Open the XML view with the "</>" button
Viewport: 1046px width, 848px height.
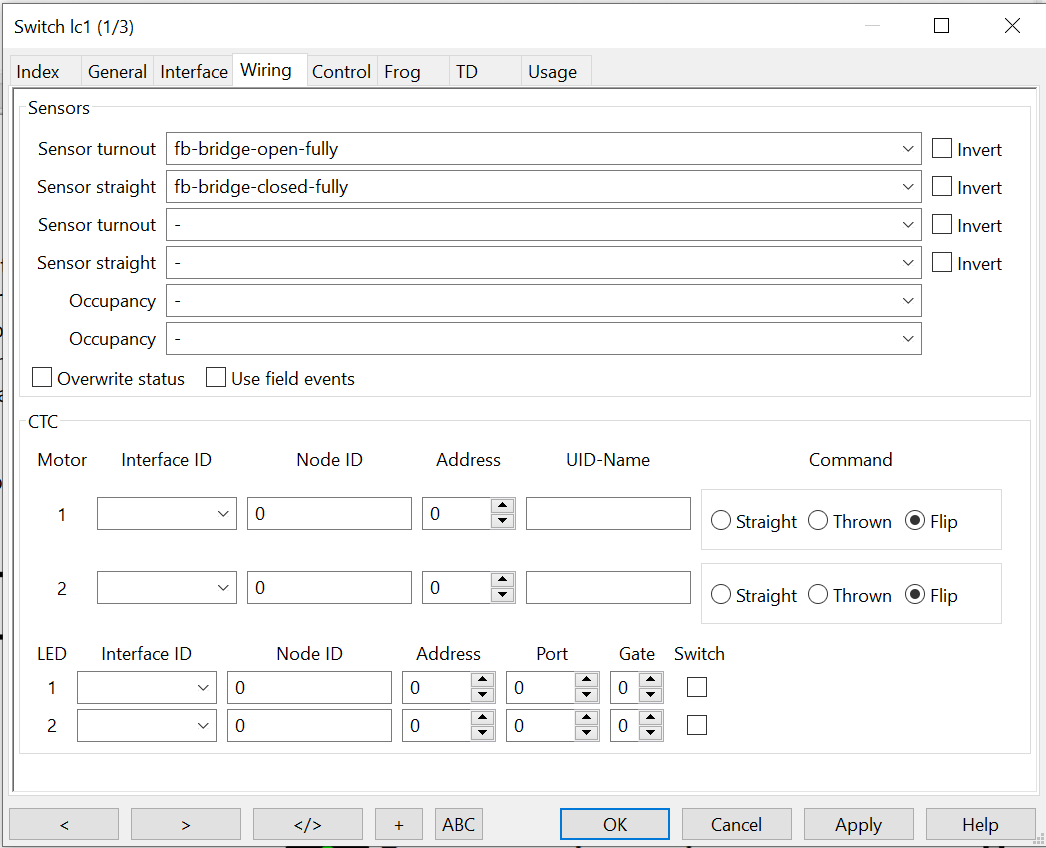click(307, 823)
